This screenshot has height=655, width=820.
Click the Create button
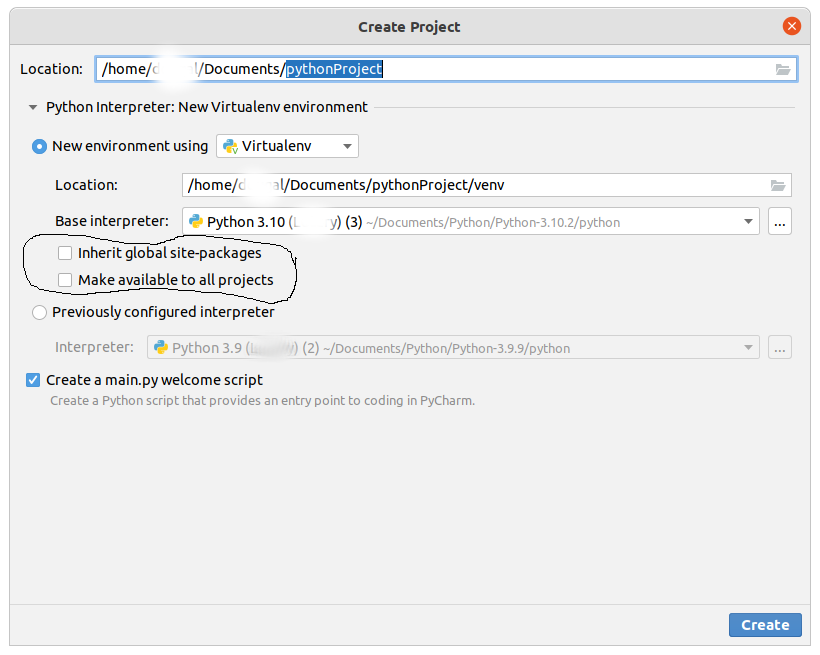765,625
